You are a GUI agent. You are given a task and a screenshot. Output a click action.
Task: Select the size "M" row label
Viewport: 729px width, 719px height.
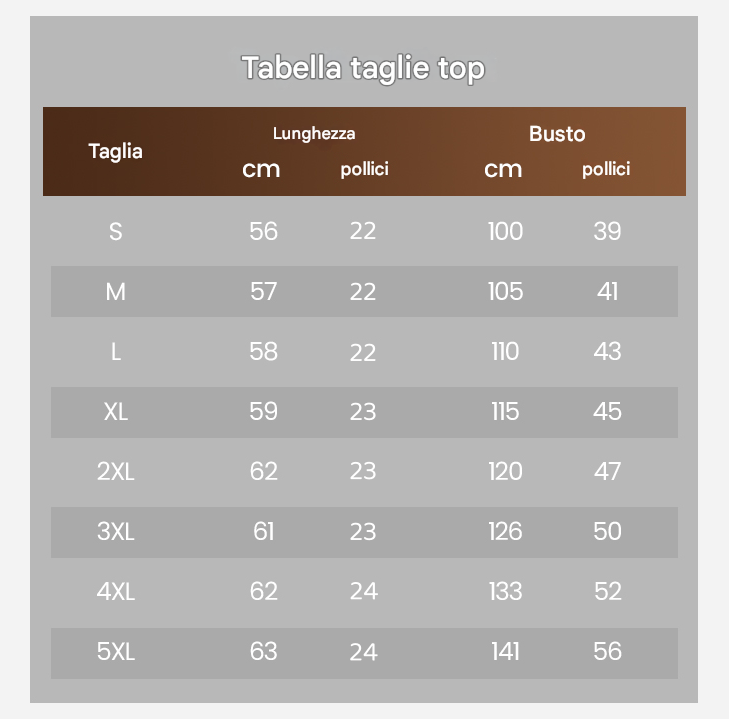(x=116, y=291)
